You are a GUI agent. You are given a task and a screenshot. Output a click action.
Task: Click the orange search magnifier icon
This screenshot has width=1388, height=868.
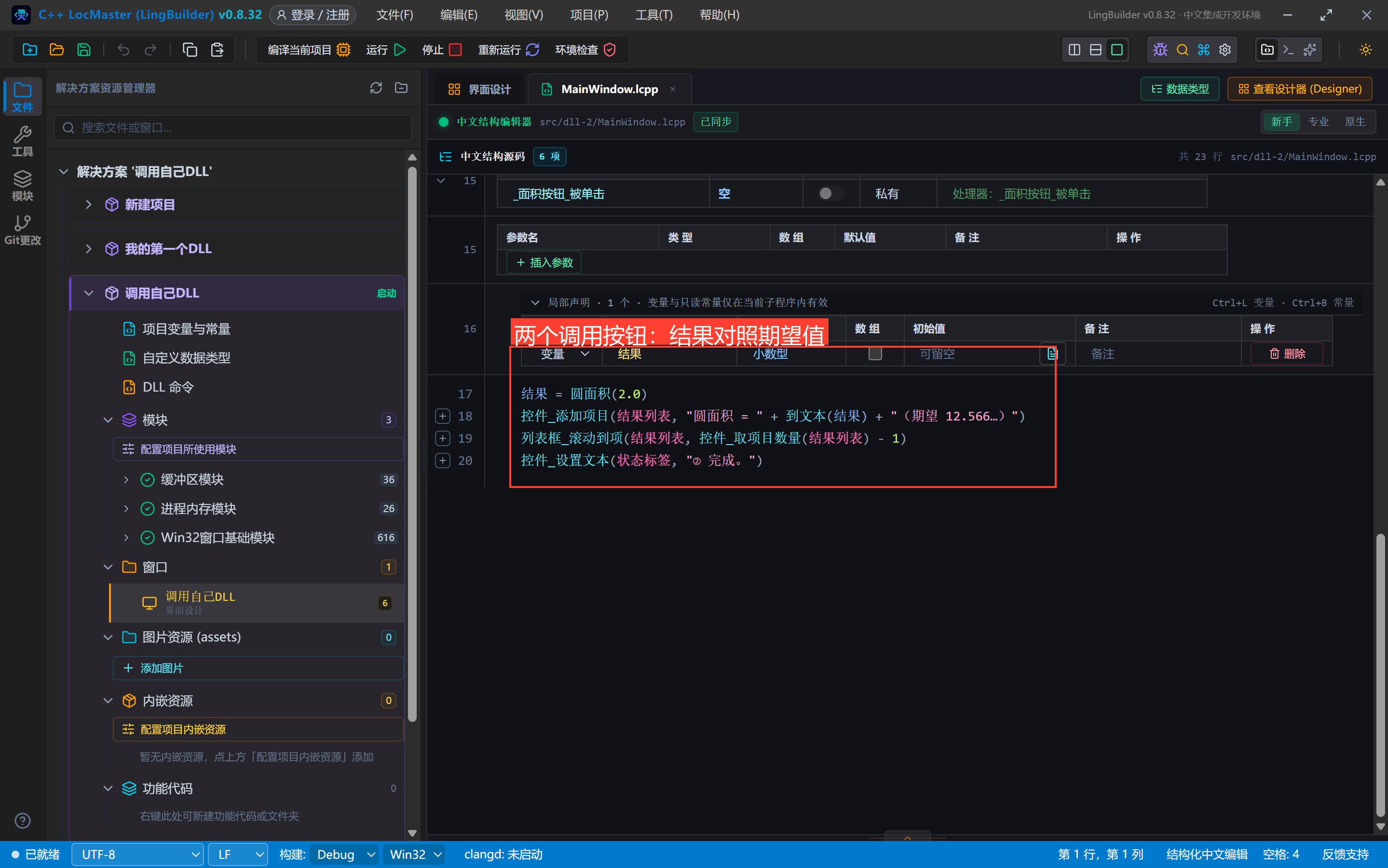(1182, 50)
